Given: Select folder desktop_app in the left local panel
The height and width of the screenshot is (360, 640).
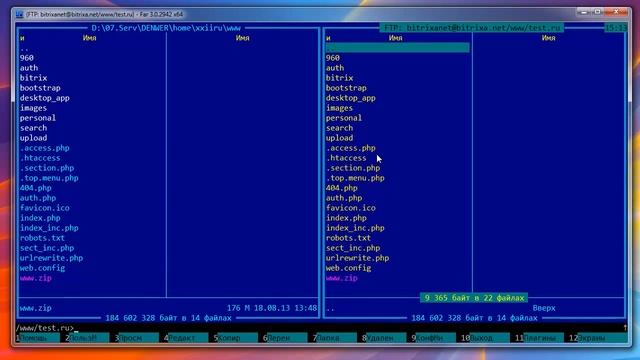Looking at the screenshot, I should point(44,98).
